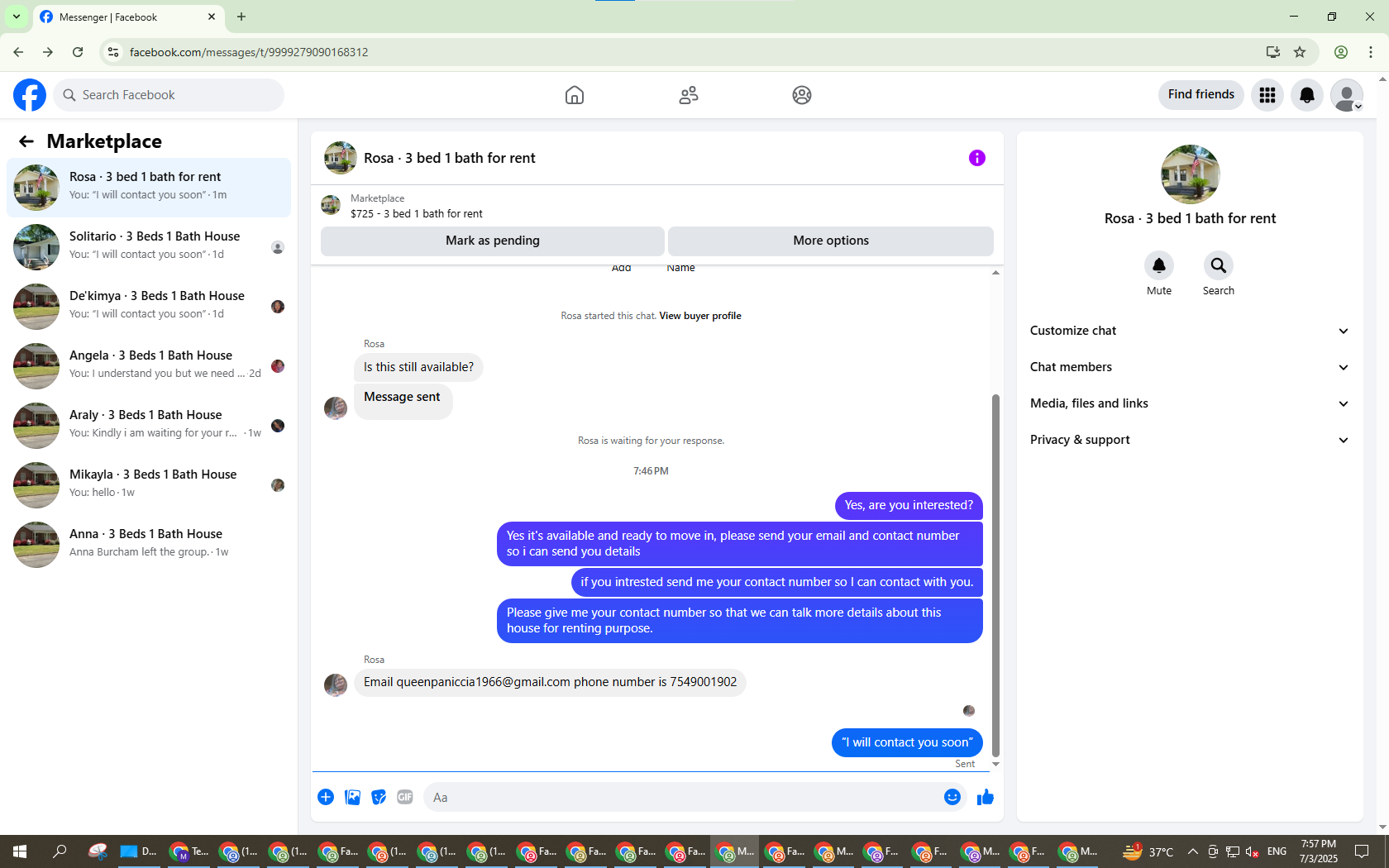
Task: View site information icon in address bar
Action: point(114,52)
